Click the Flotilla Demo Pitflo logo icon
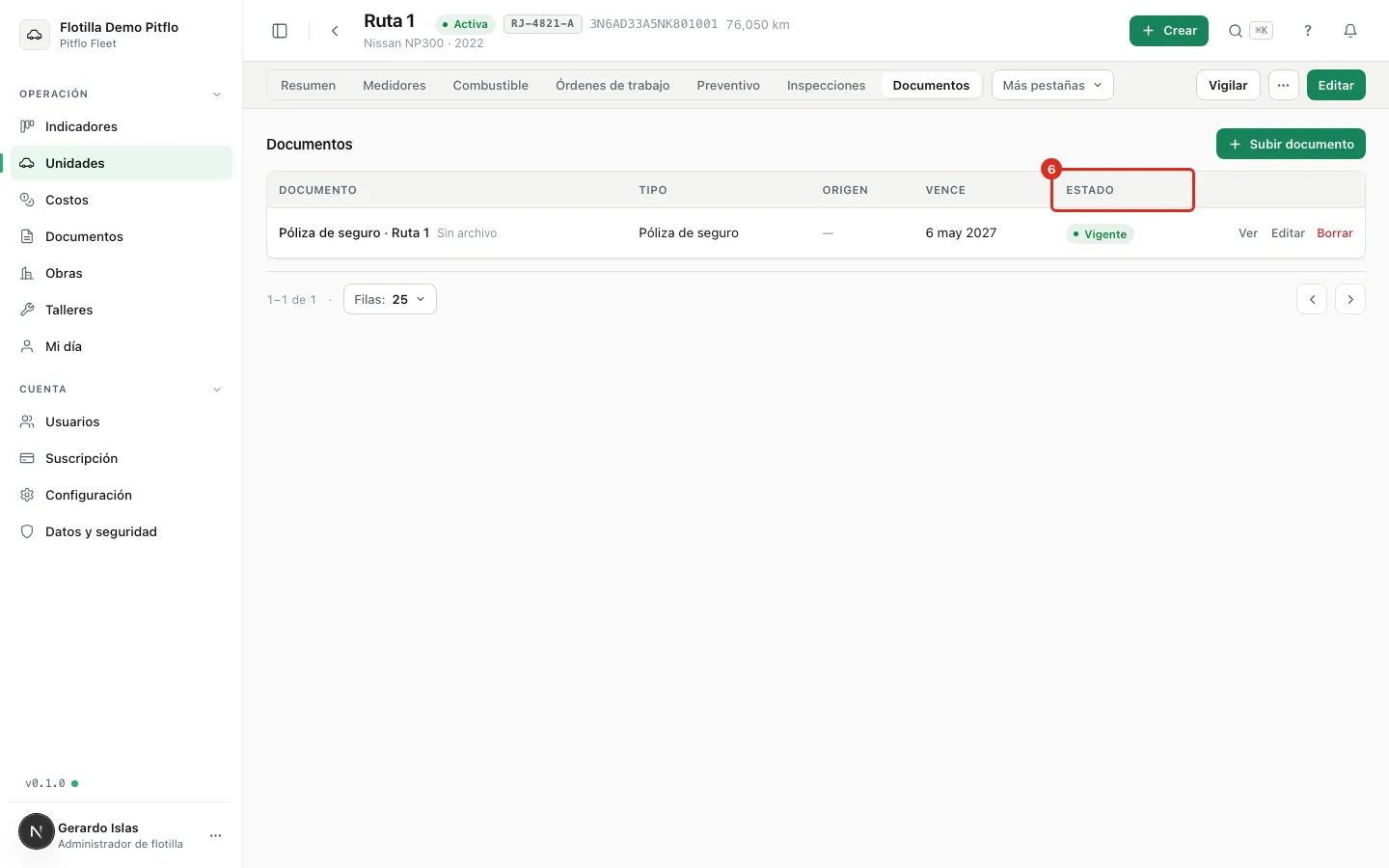This screenshot has width=1389, height=868. [x=35, y=35]
